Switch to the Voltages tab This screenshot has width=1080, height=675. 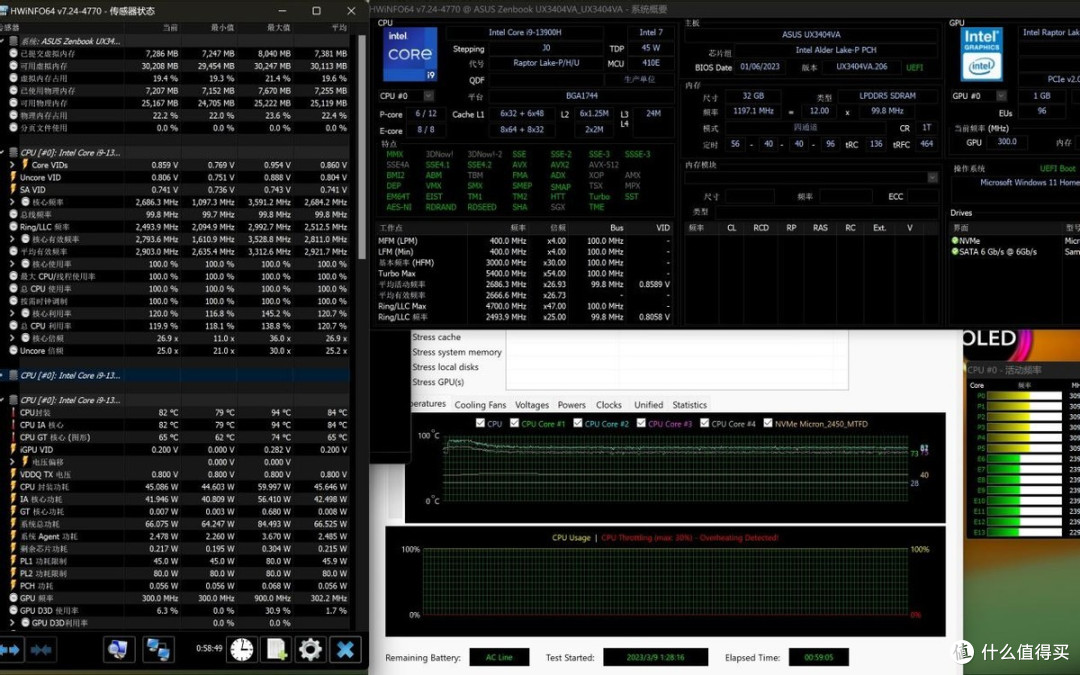coord(532,405)
